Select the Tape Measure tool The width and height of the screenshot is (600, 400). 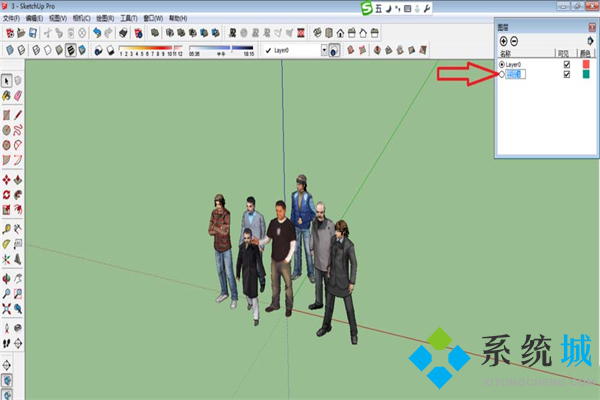[7, 229]
